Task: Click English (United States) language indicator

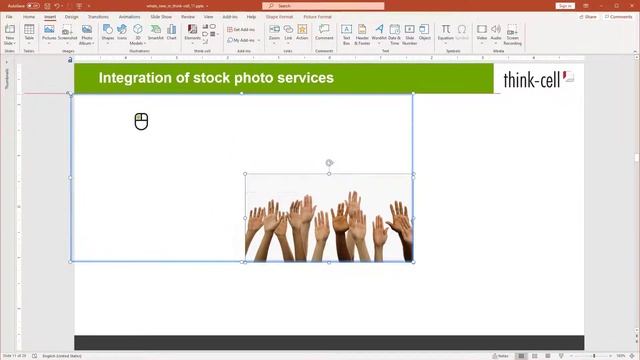Action: click(62, 356)
